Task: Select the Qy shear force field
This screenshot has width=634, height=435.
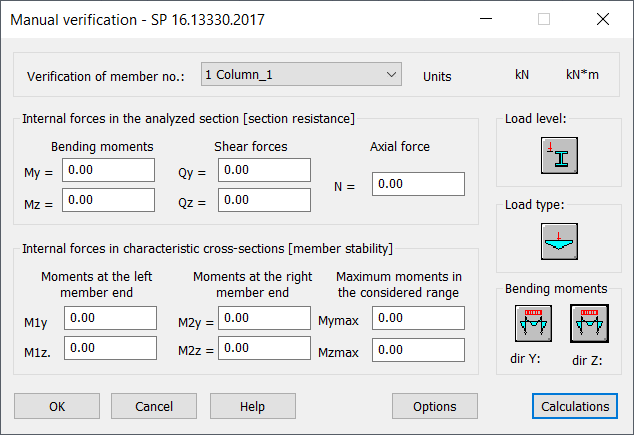Action: pos(264,170)
